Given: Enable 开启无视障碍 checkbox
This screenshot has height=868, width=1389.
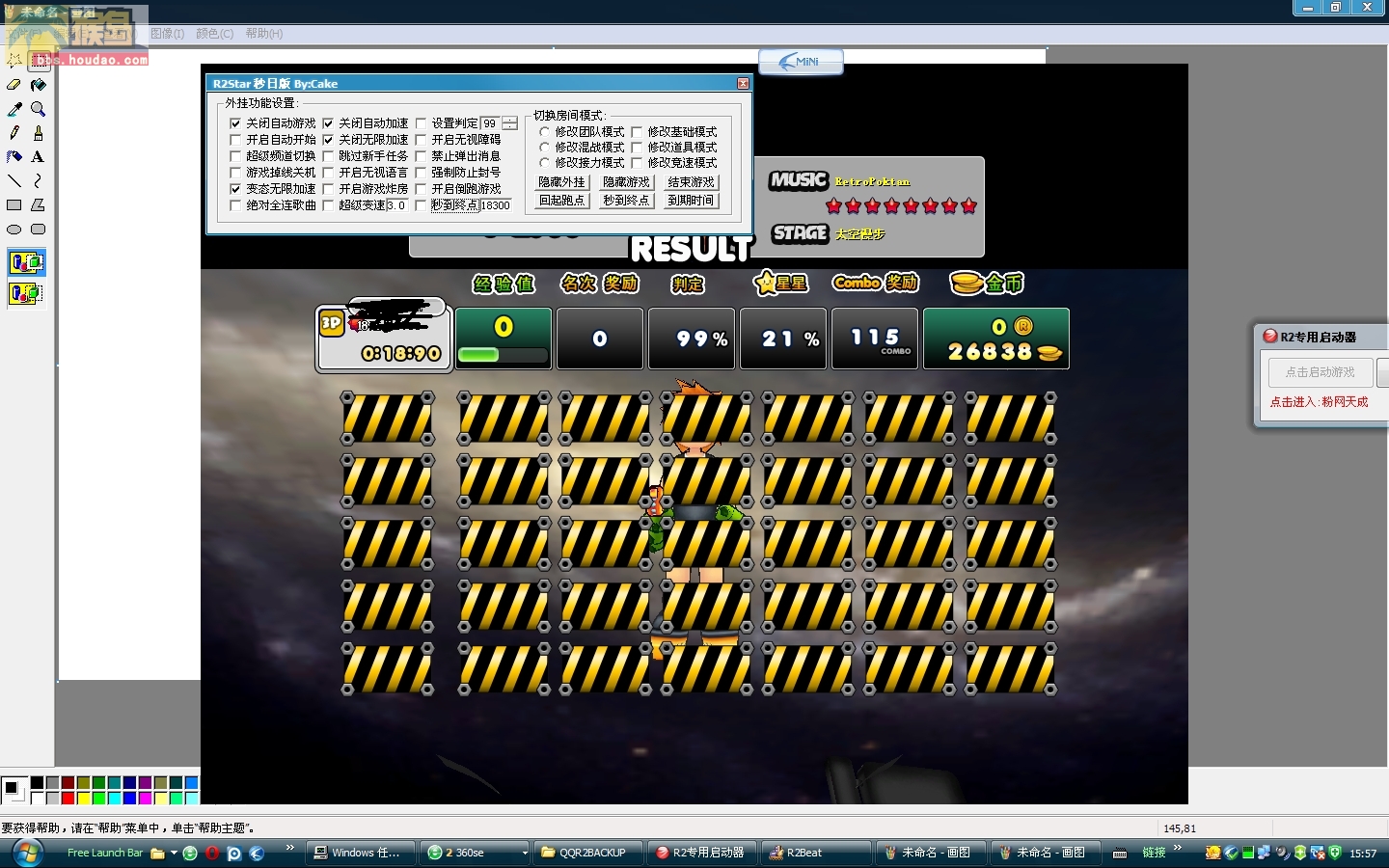Looking at the screenshot, I should point(421,140).
